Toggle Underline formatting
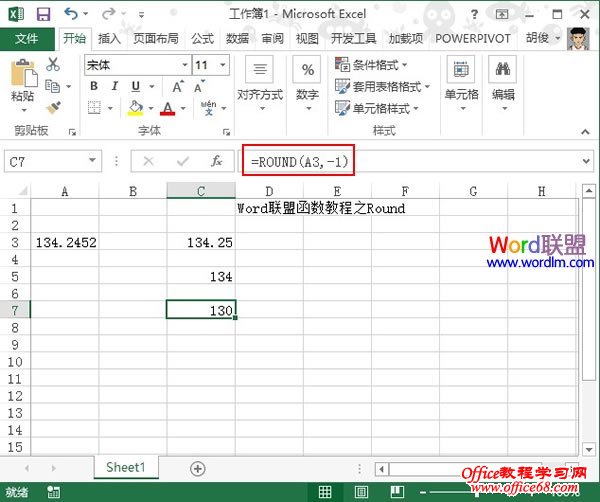This screenshot has height=502, width=600. click(x=135, y=86)
